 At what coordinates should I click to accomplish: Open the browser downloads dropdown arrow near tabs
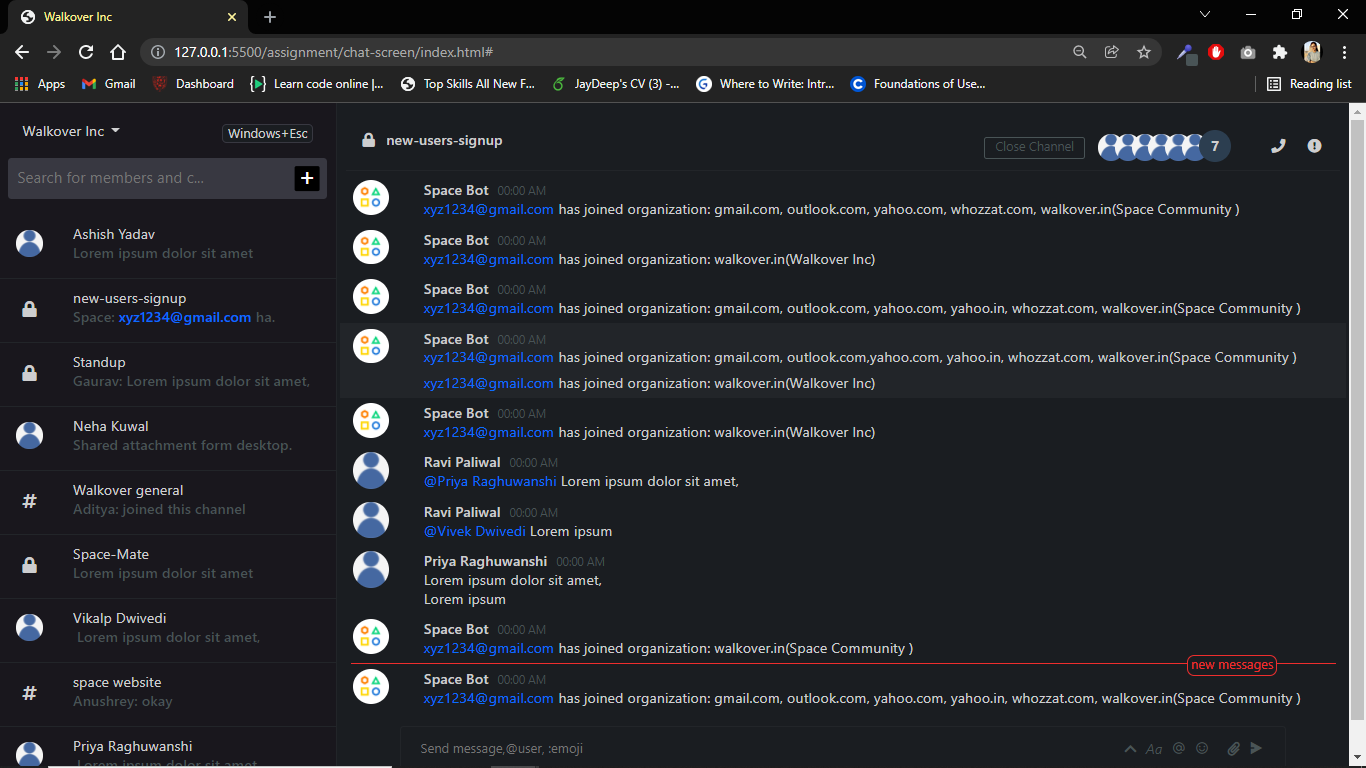click(x=1205, y=15)
